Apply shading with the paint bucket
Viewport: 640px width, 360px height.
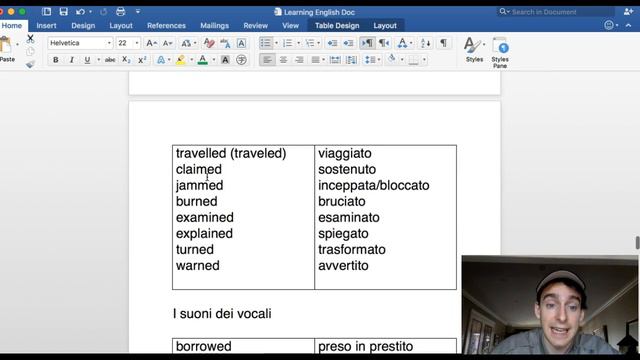coord(392,59)
